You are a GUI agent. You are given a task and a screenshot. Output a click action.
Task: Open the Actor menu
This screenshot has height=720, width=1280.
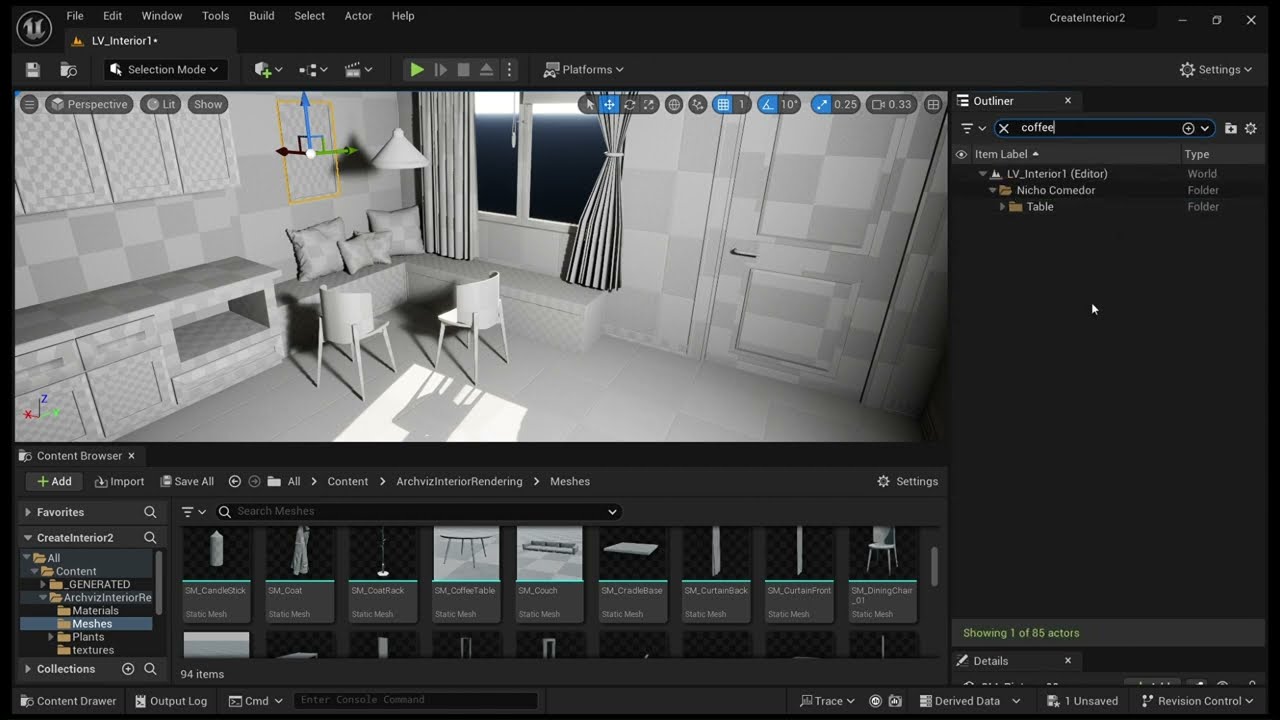click(x=358, y=16)
